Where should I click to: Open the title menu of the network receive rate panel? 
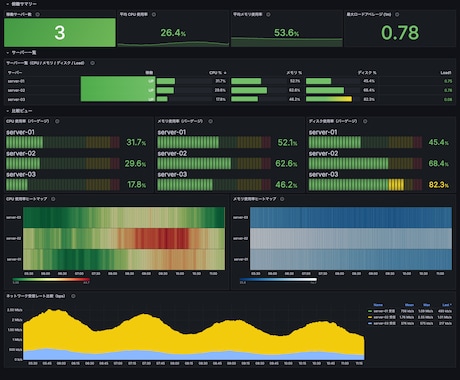click(36, 296)
